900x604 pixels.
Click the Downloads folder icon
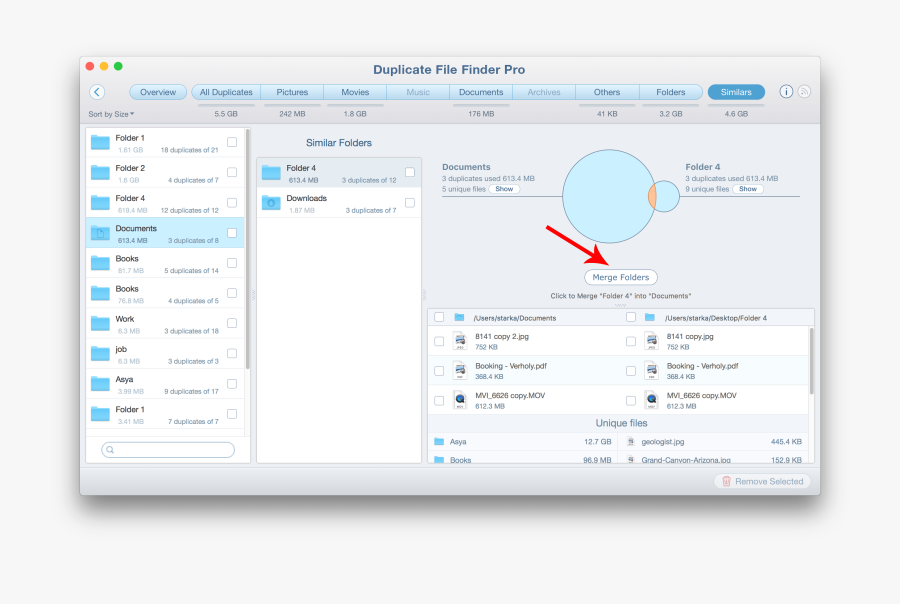pyautogui.click(x=271, y=203)
